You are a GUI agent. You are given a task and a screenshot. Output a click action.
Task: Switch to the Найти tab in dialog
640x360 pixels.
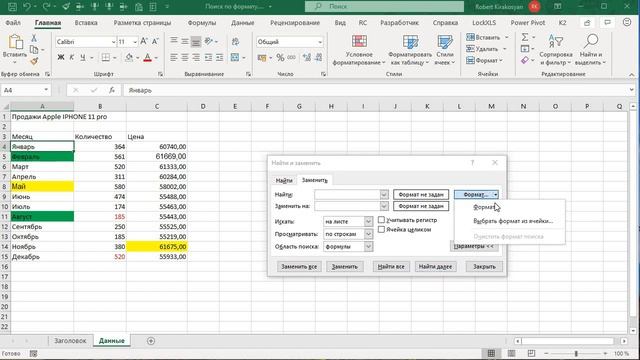point(284,180)
